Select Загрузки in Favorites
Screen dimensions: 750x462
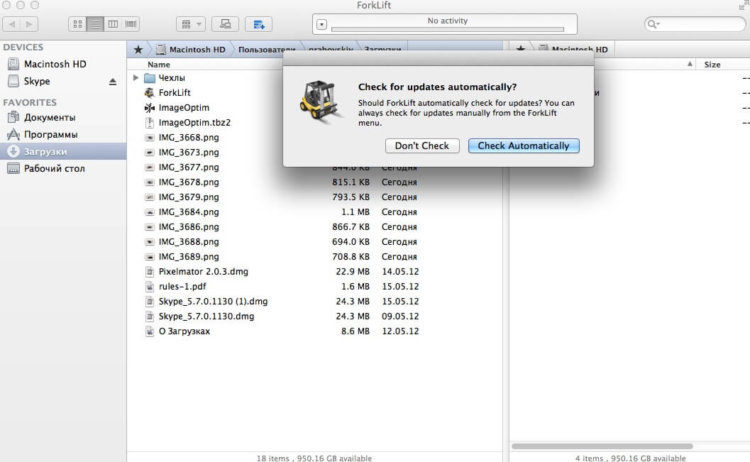[x=63, y=151]
